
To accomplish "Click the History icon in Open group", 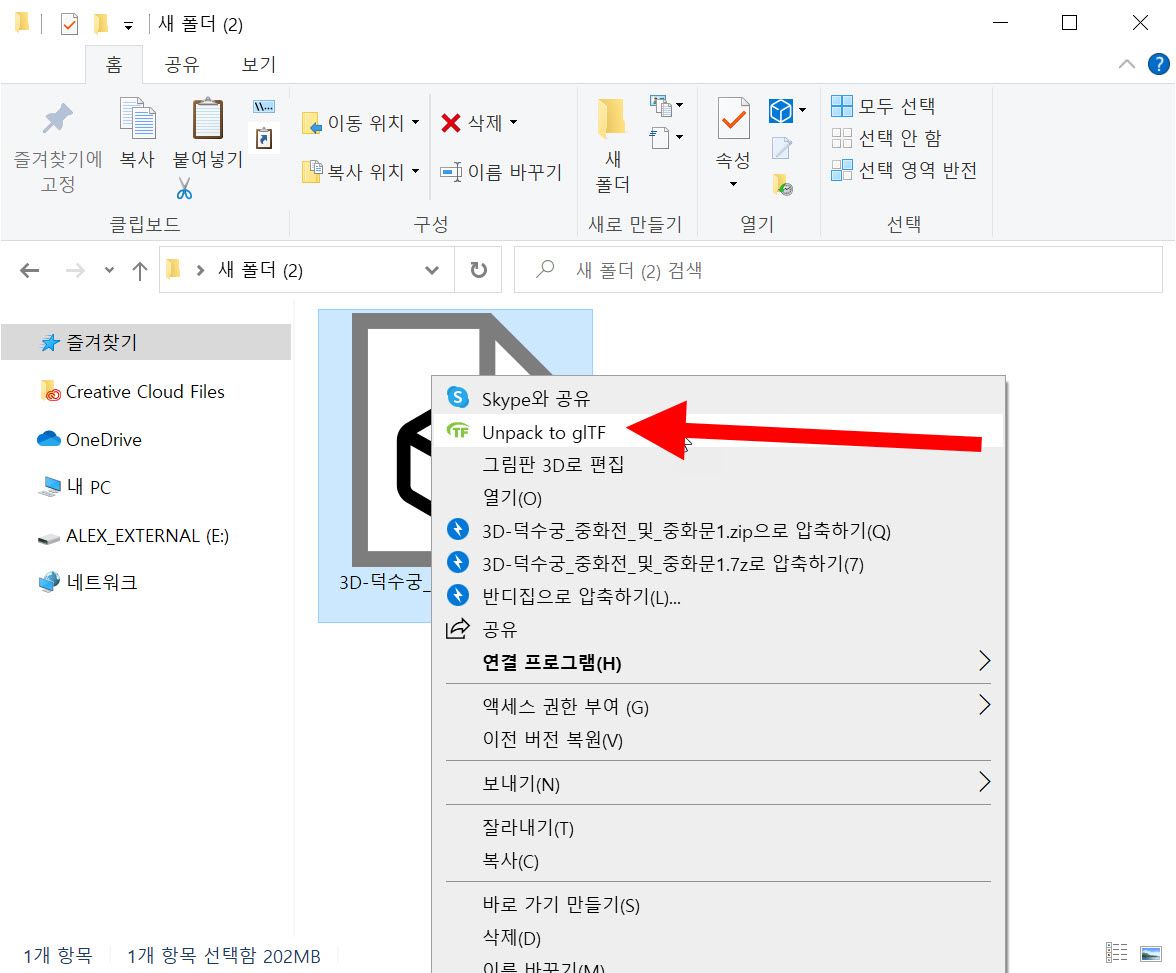I will 782,184.
